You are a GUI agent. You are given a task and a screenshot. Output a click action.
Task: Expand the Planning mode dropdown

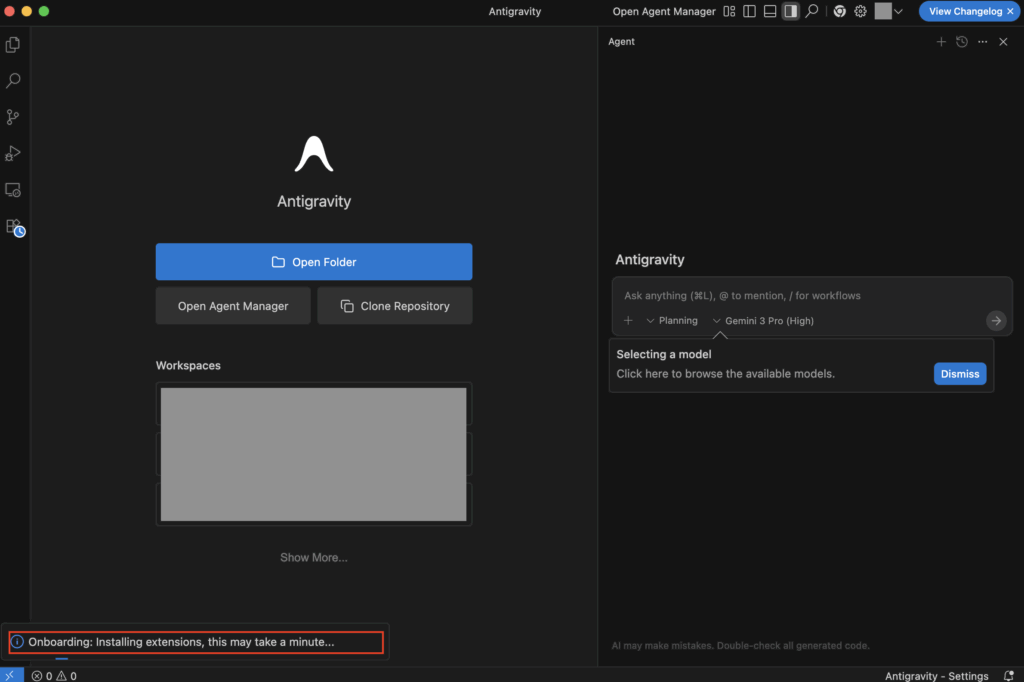click(672, 321)
